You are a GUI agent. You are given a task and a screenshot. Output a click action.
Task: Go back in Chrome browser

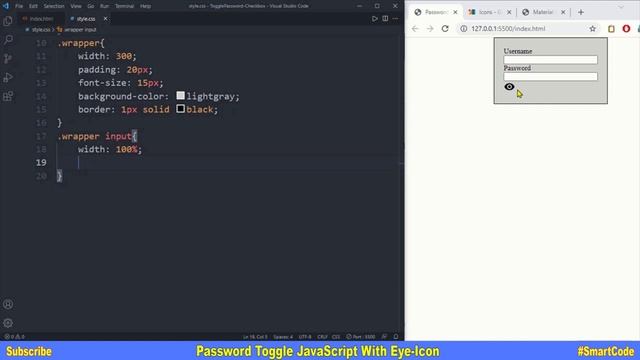(x=415, y=29)
